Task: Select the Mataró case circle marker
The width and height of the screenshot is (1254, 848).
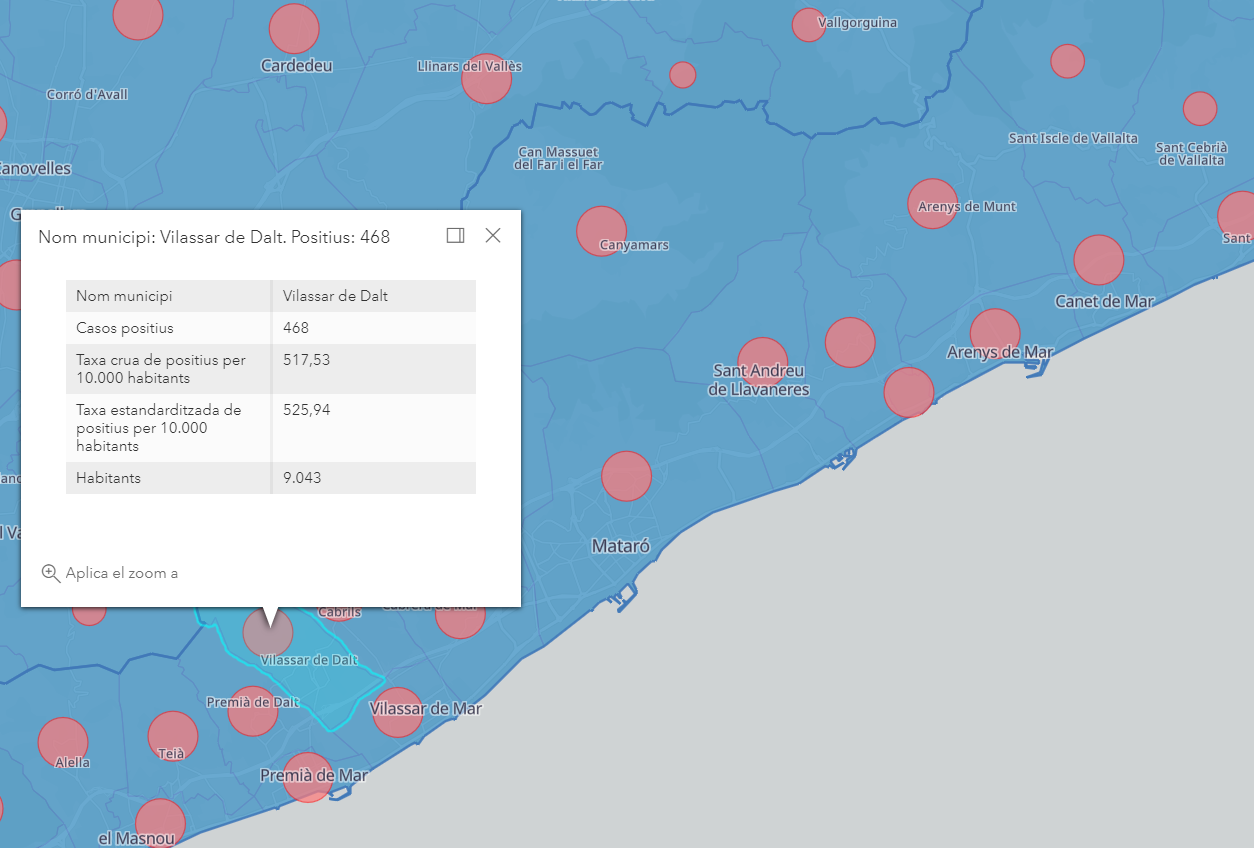Action: click(x=626, y=476)
